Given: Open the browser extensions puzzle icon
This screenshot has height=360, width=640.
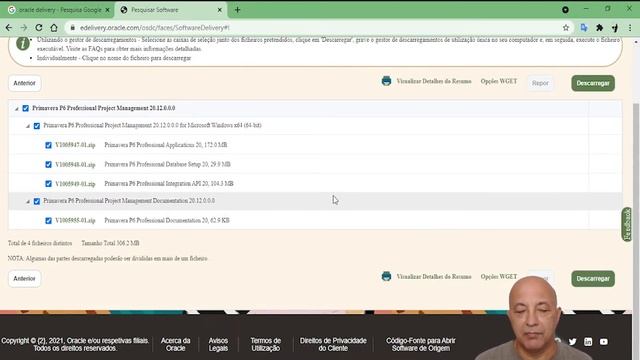Looking at the screenshot, I should 599,28.
